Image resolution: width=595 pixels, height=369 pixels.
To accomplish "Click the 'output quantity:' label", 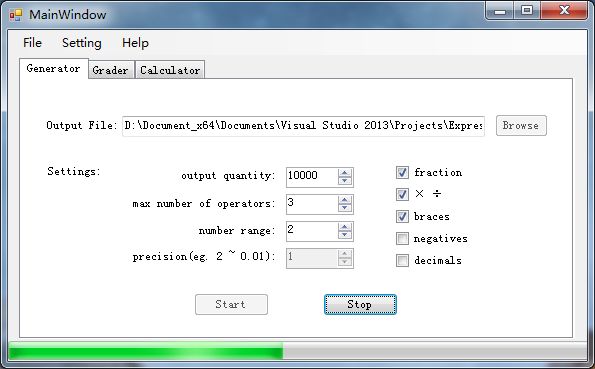I will click(x=228, y=176).
